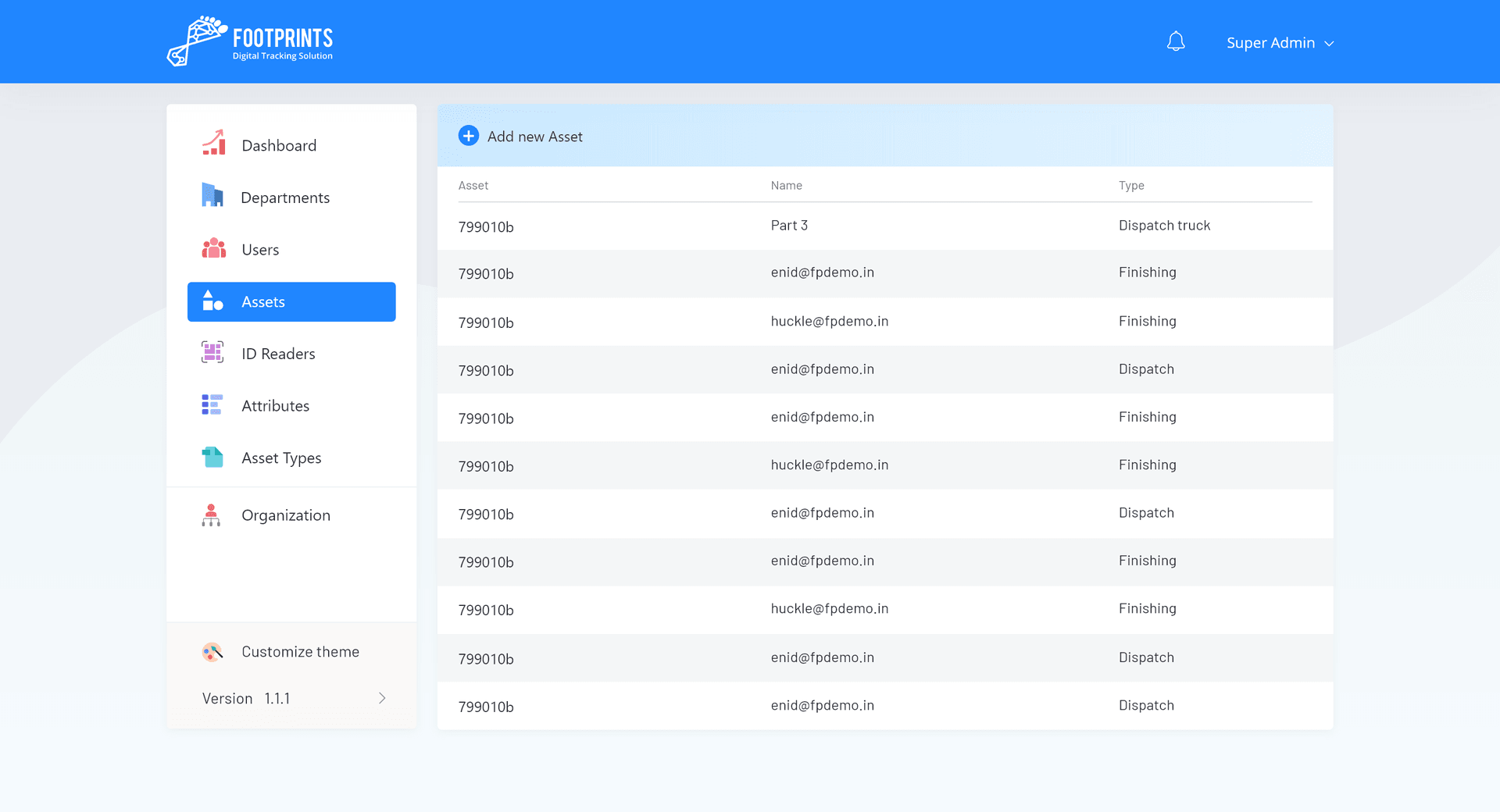Open the notifications bell

click(x=1176, y=41)
